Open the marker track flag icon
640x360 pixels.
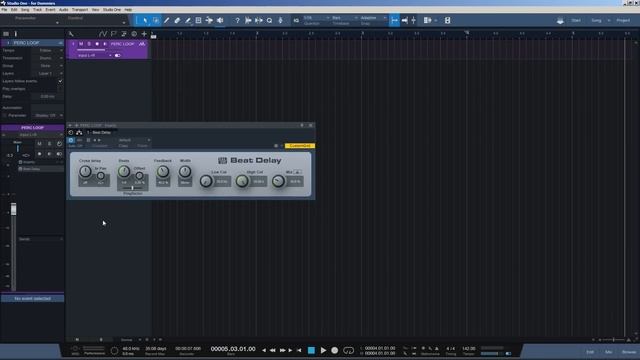[113, 34]
